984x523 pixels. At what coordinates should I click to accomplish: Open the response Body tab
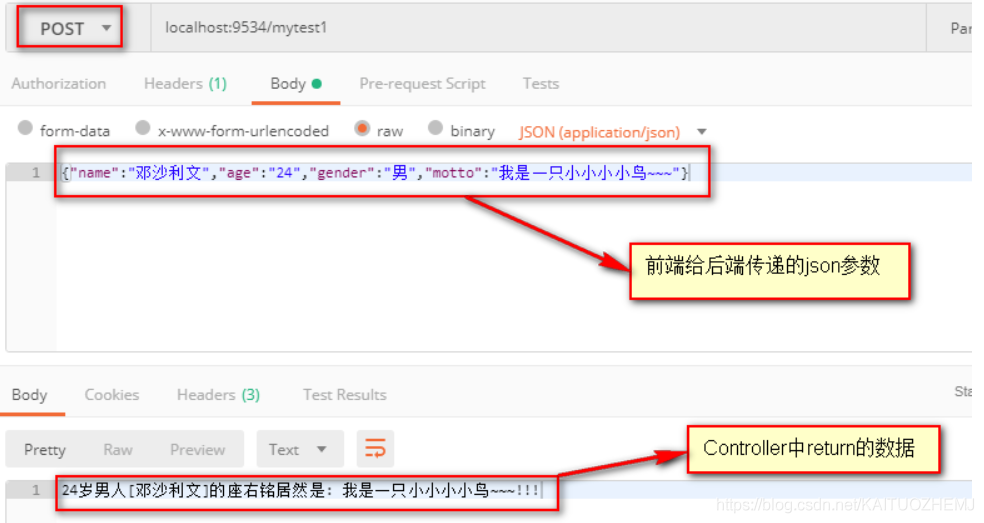click(29, 395)
